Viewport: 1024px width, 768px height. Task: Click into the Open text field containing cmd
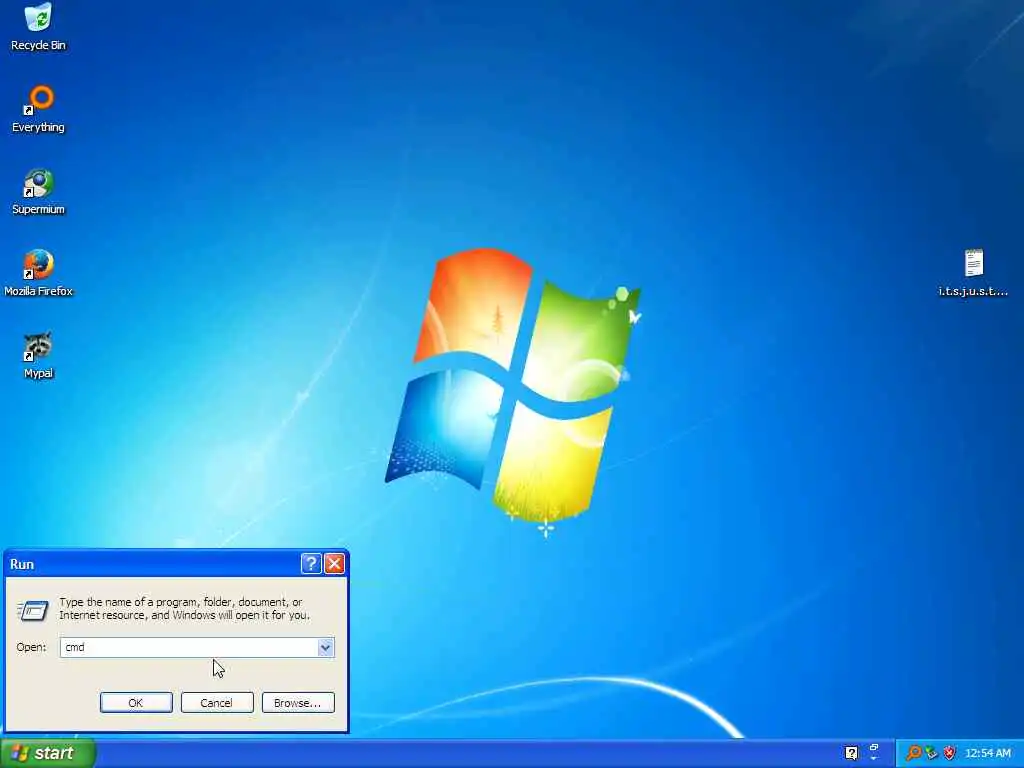[189, 647]
